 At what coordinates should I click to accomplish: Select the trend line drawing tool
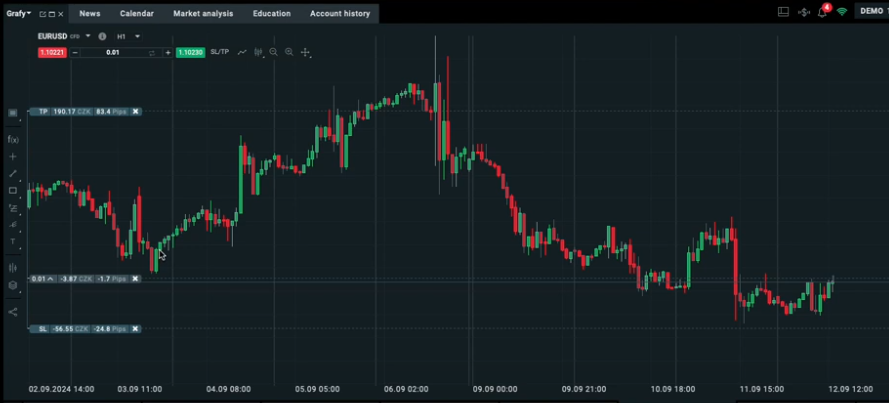[x=13, y=173]
